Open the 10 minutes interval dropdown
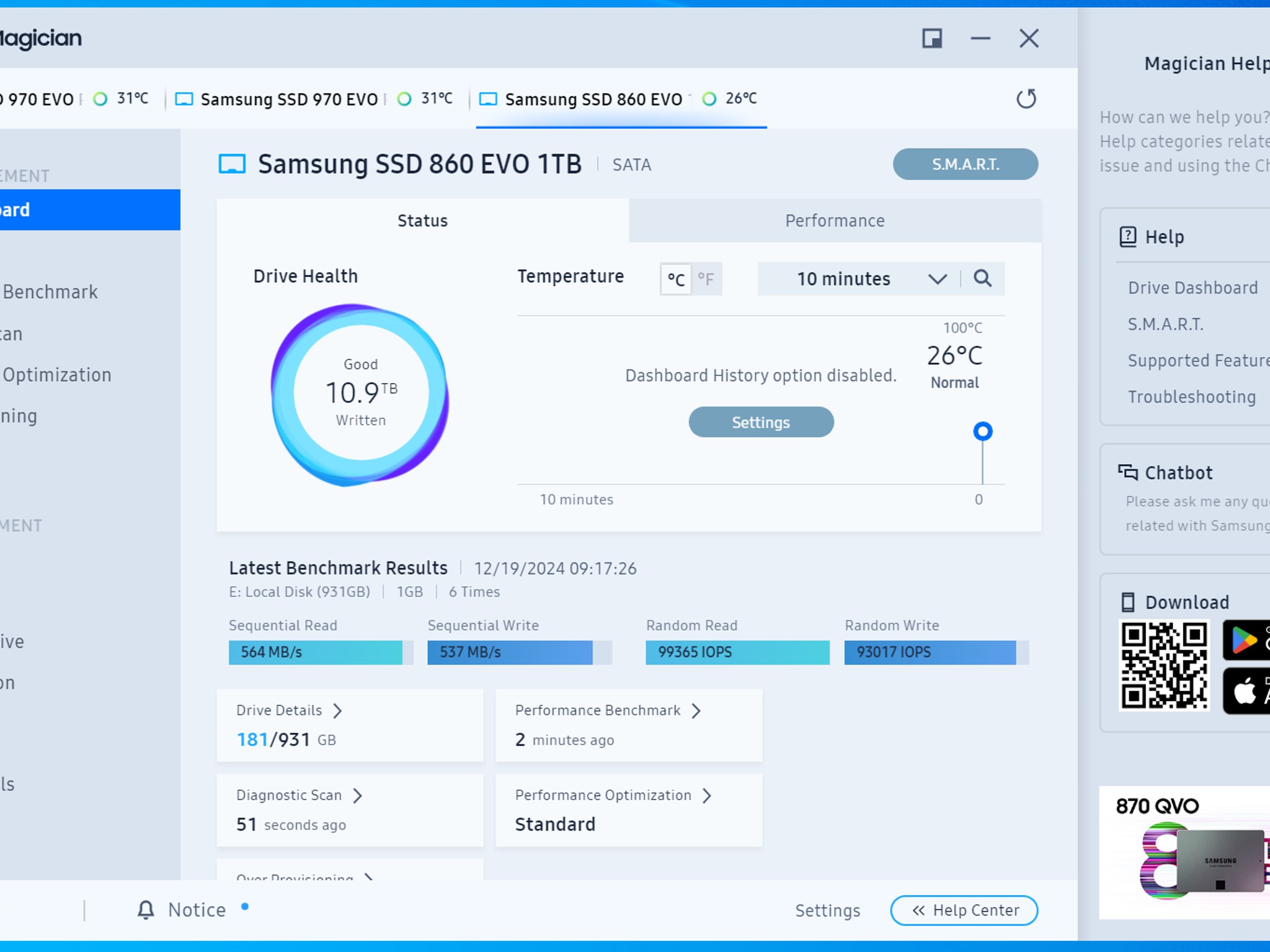This screenshot has width=1270, height=952. coord(938,279)
